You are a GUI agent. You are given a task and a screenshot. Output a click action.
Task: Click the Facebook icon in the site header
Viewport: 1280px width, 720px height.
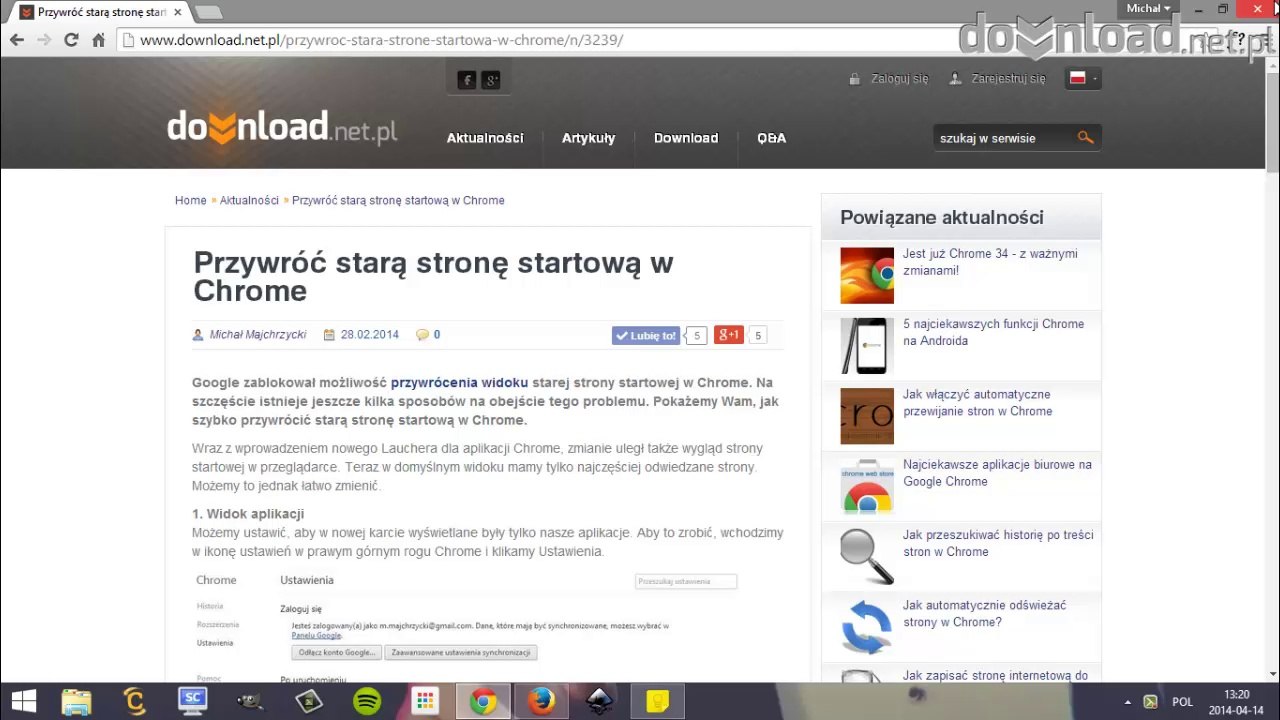[x=466, y=80]
